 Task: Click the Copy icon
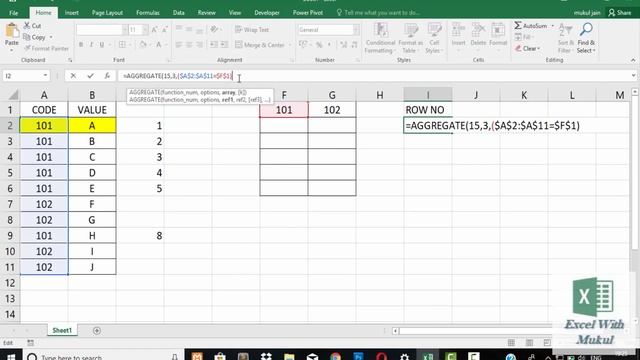tap(27, 37)
